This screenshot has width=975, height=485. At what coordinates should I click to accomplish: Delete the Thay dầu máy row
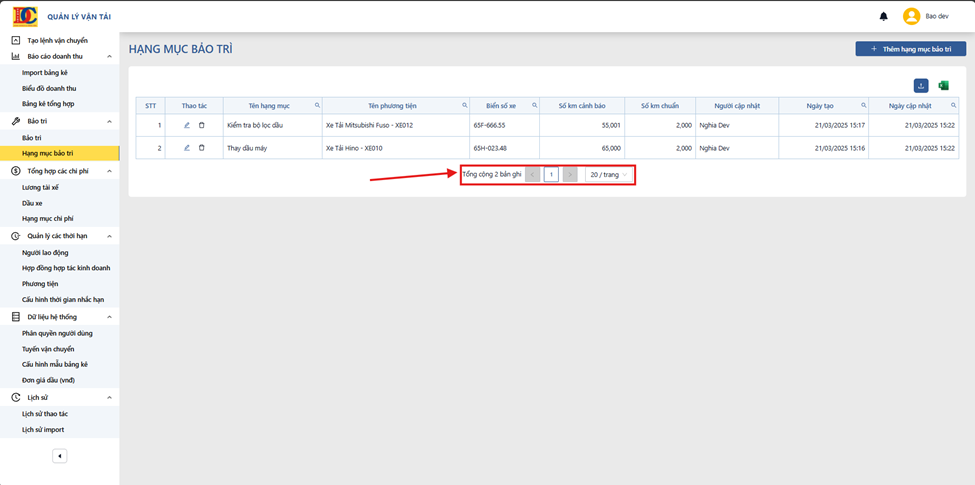(201, 148)
